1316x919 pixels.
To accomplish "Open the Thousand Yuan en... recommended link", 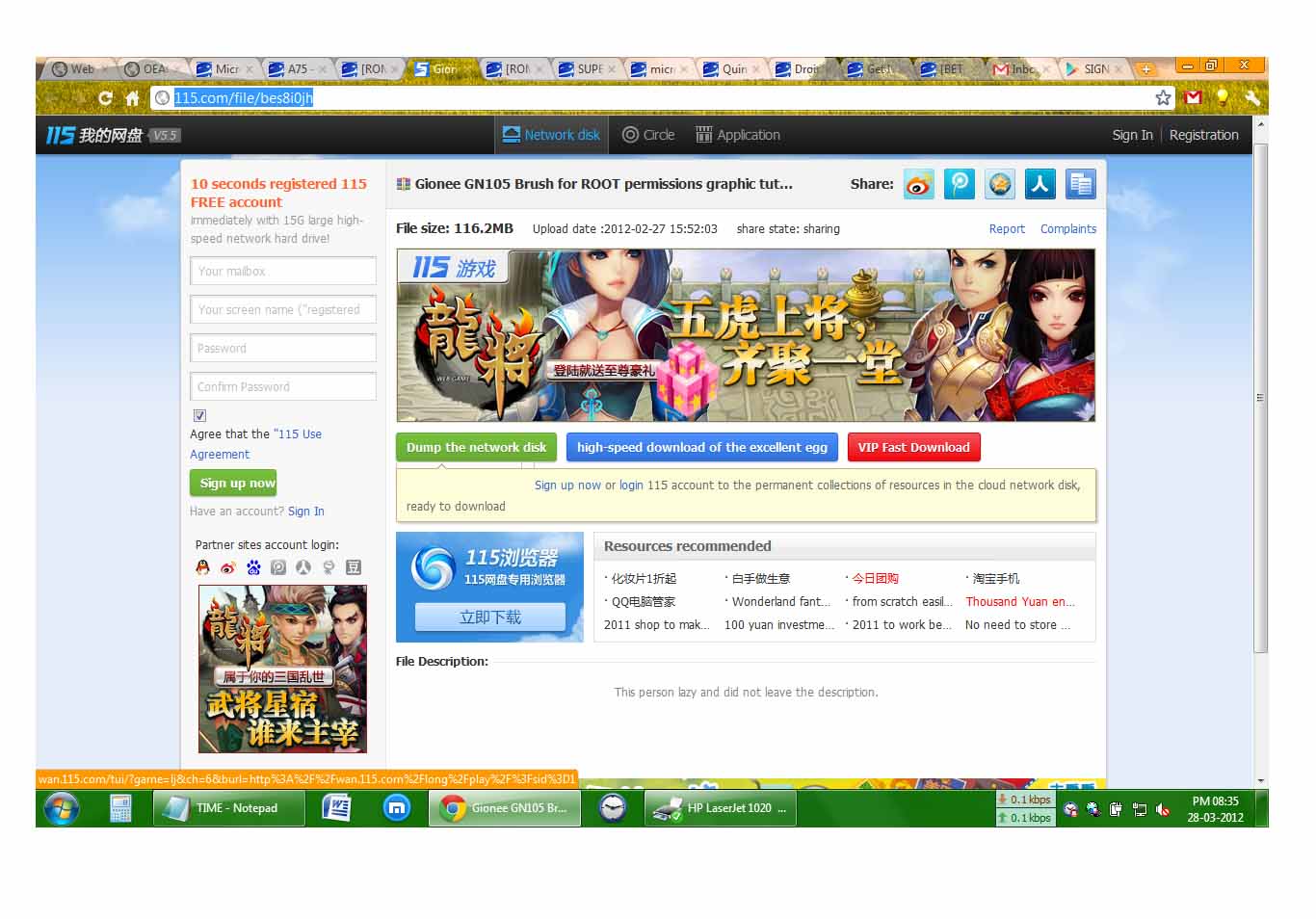I will click(x=1020, y=601).
